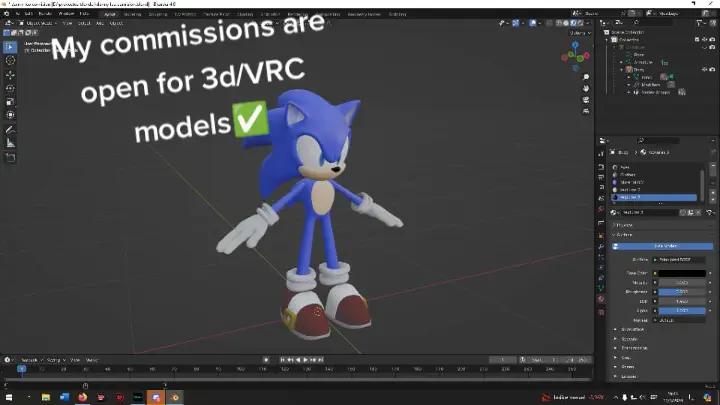Switch to the Layout workspace tab
Viewport: 720px width, 405px height.
click(x=110, y=14)
